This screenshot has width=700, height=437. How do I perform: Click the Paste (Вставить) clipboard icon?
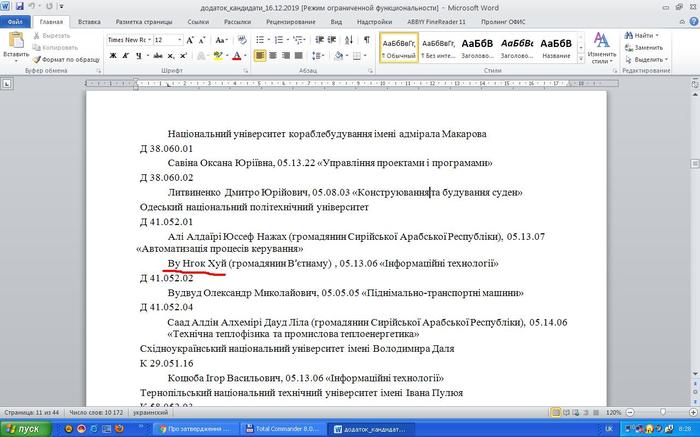[x=16, y=41]
